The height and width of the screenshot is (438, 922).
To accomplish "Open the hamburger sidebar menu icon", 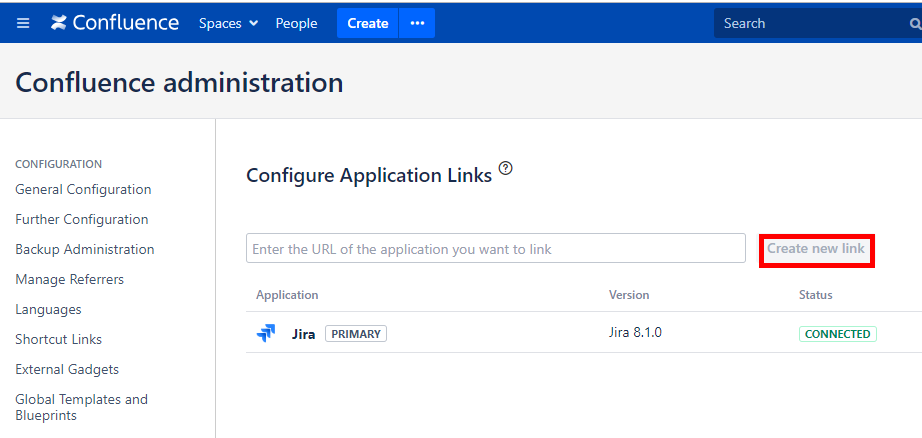I will pyautogui.click(x=23, y=23).
